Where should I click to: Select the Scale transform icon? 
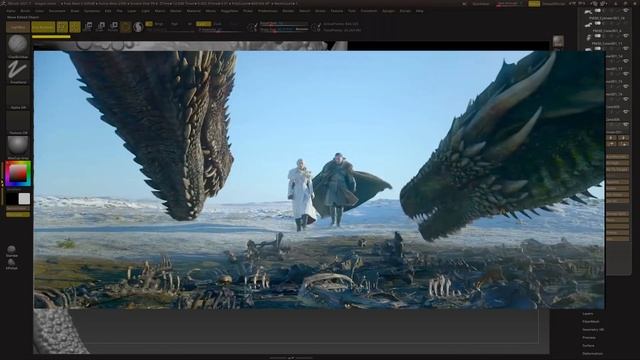coord(101,27)
